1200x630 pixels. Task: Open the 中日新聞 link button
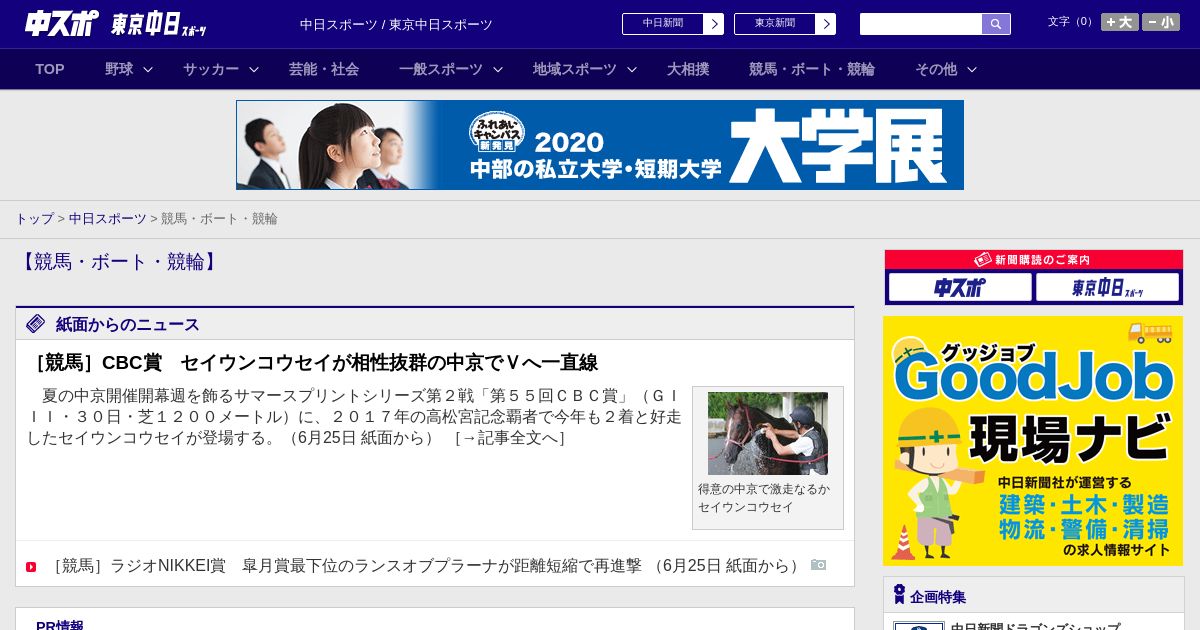pyautogui.click(x=663, y=24)
